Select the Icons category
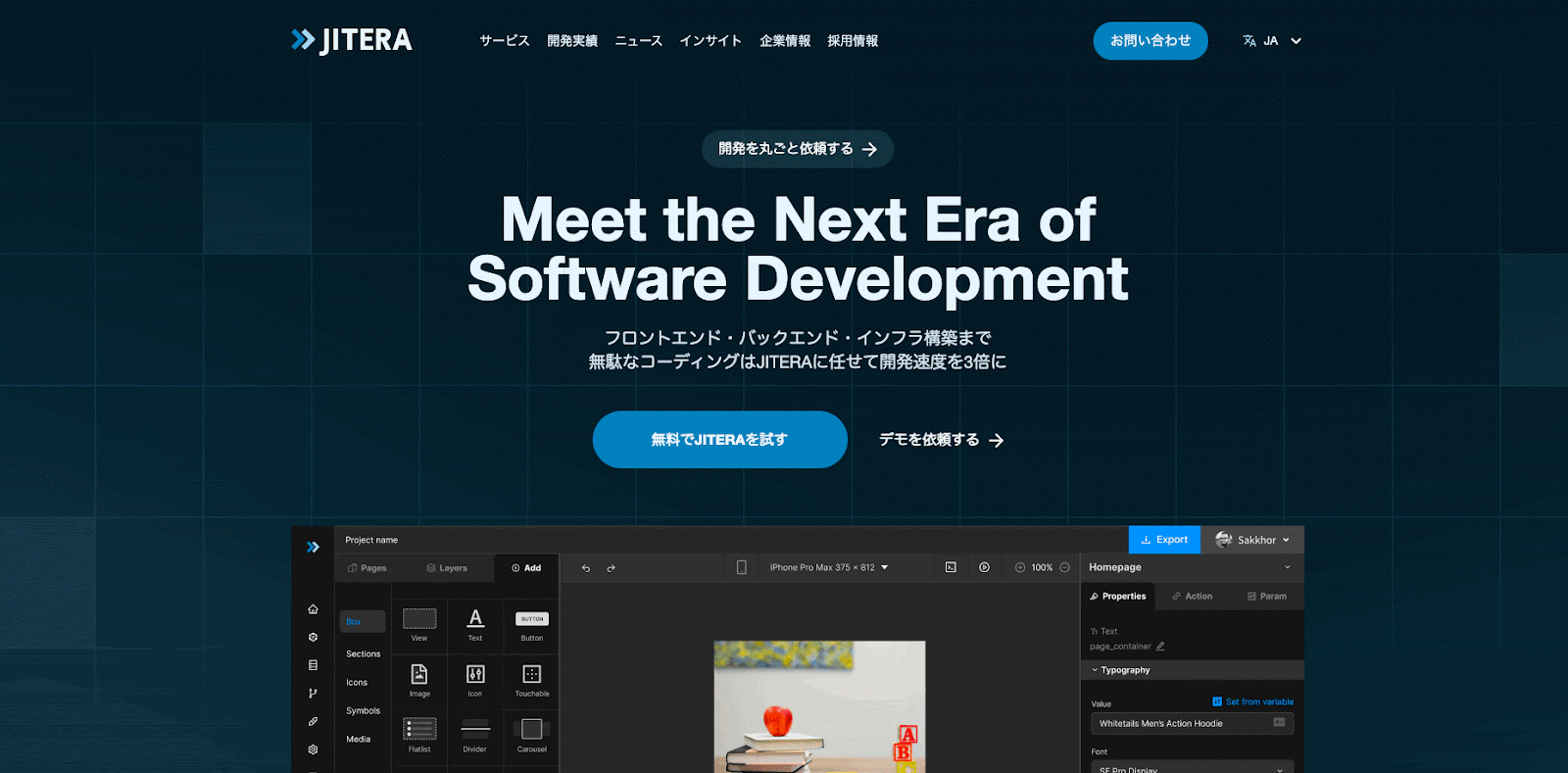The image size is (1568, 773). tap(357, 683)
